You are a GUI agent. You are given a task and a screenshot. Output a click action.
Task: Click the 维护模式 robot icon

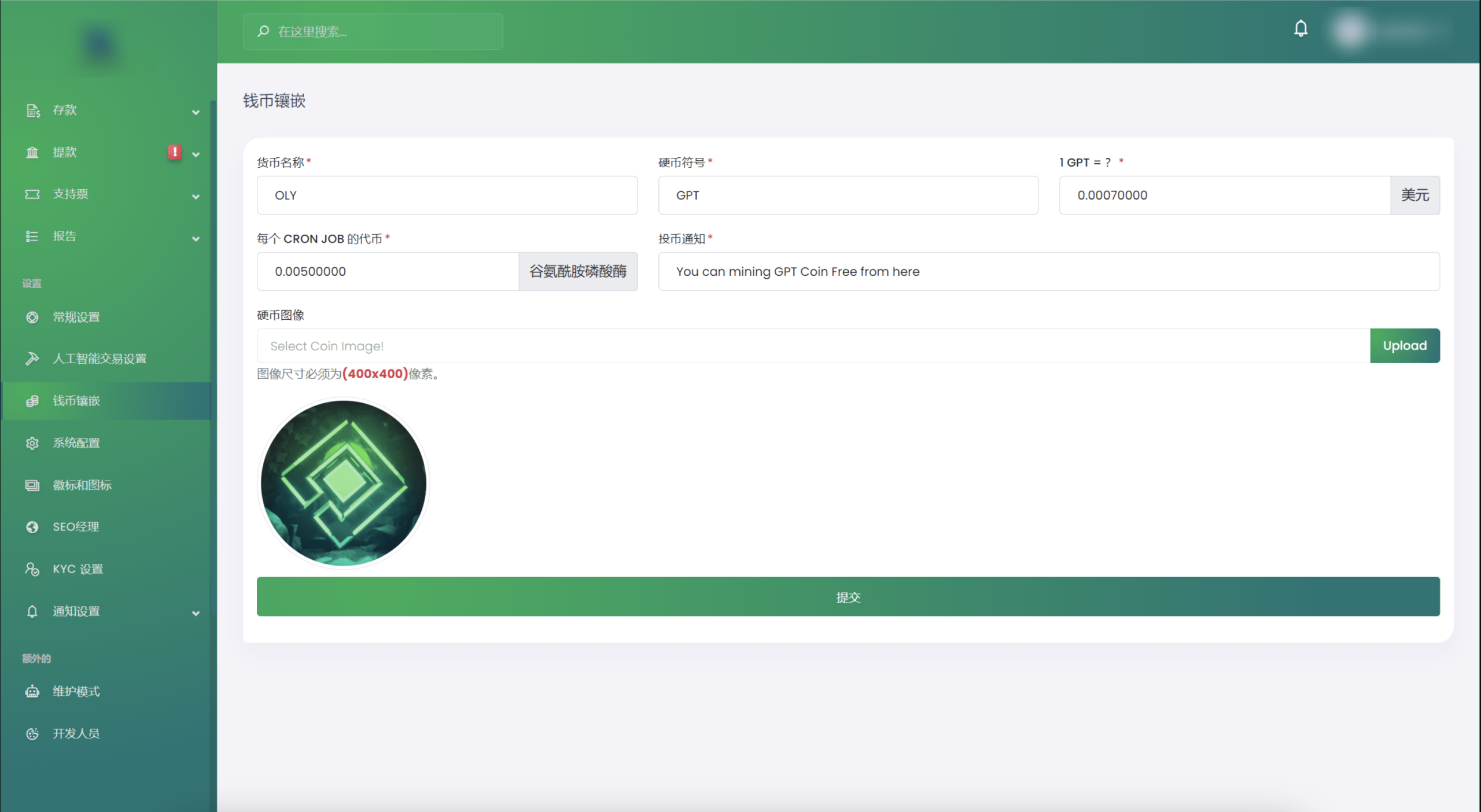32,692
